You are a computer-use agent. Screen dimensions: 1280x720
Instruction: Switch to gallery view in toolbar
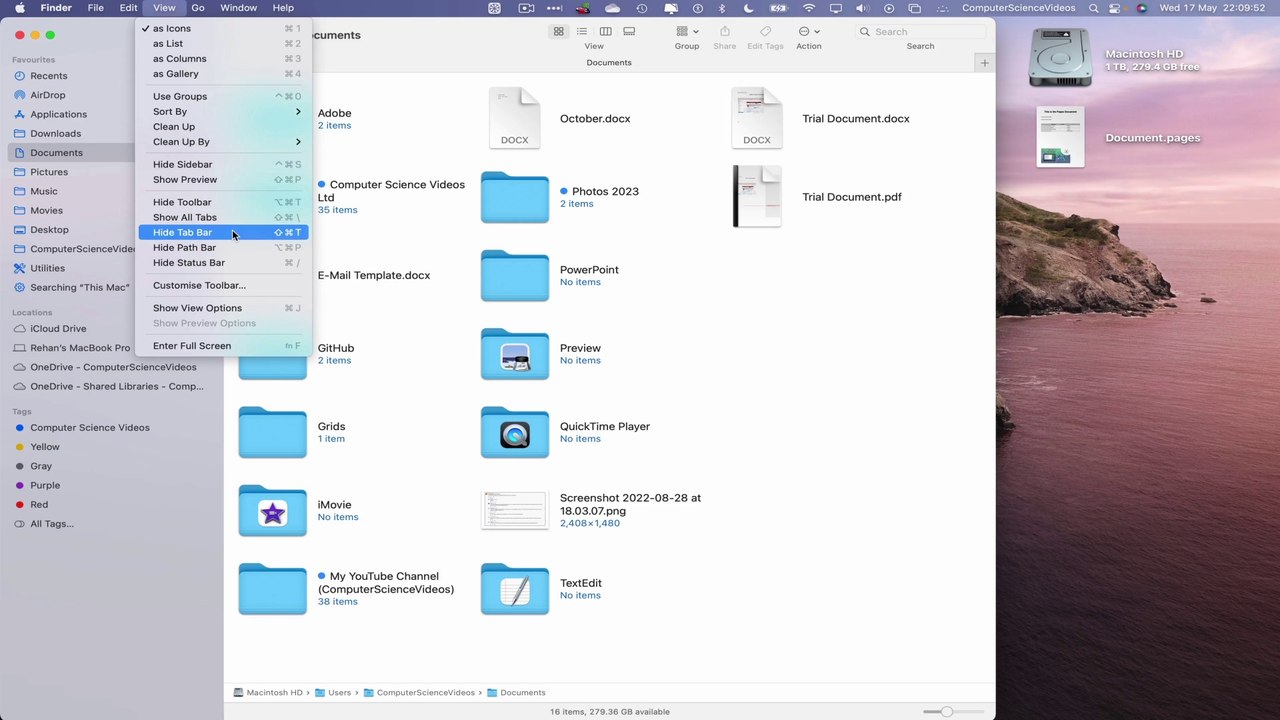tap(629, 31)
